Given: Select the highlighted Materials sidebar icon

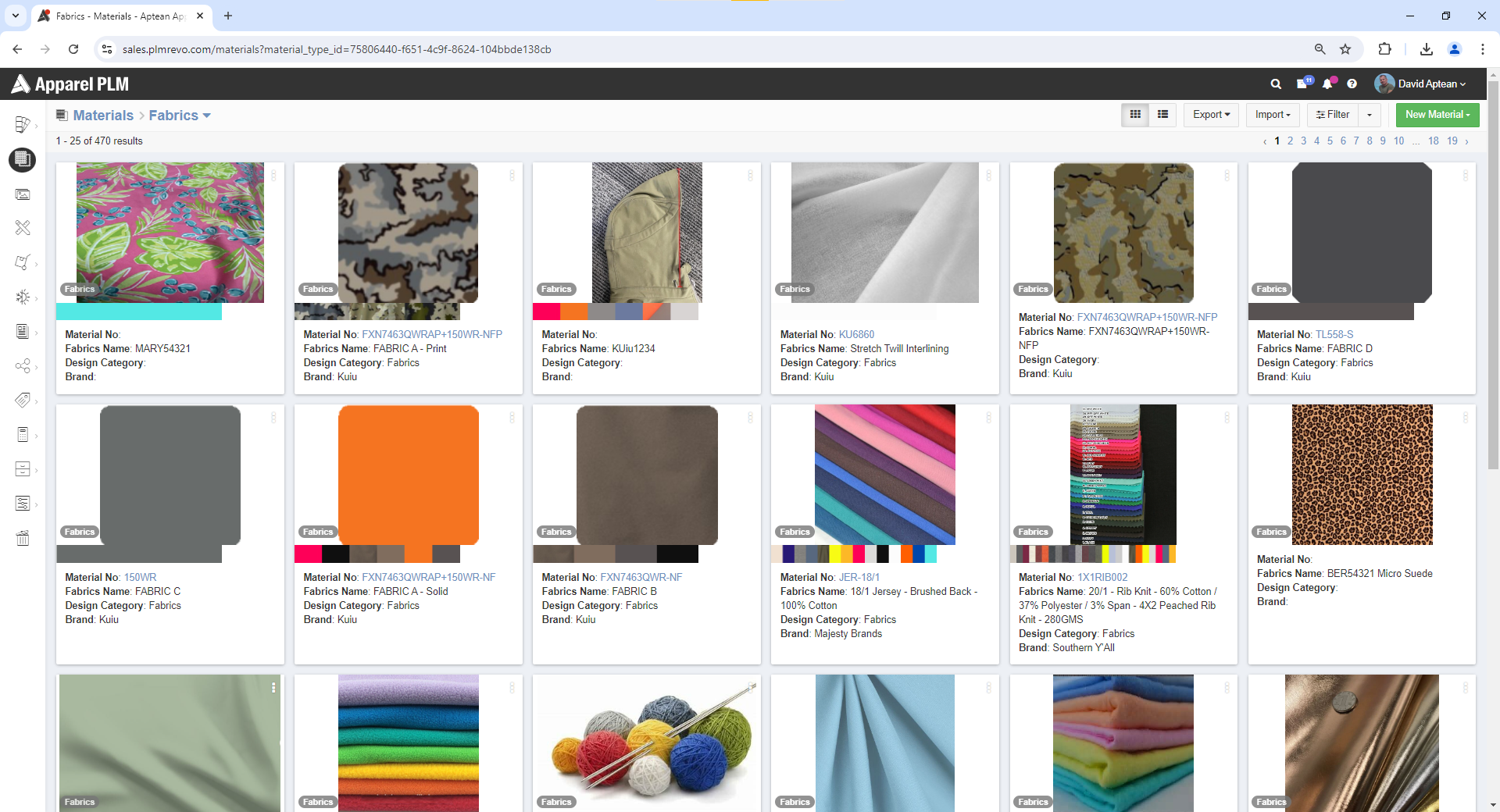Looking at the screenshot, I should pyautogui.click(x=23, y=159).
